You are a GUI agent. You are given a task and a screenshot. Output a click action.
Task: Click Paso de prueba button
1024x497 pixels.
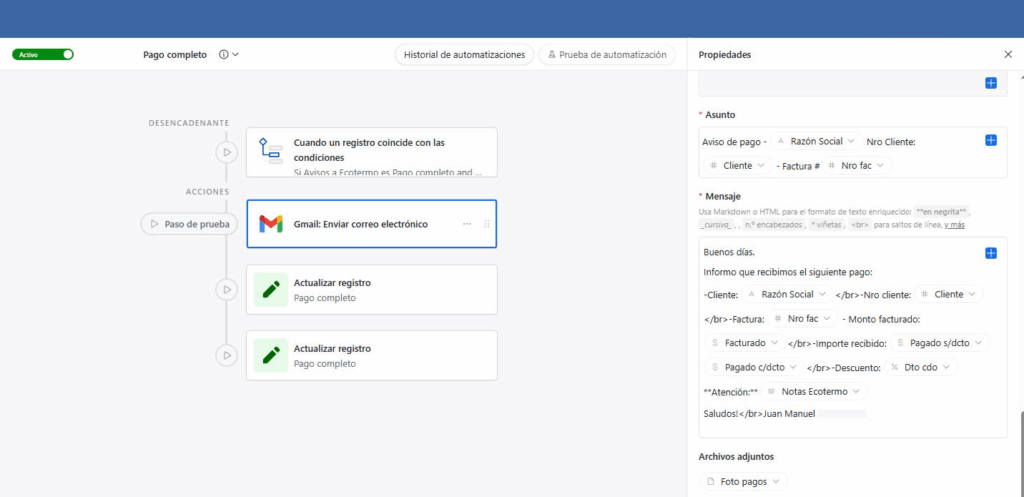190,224
